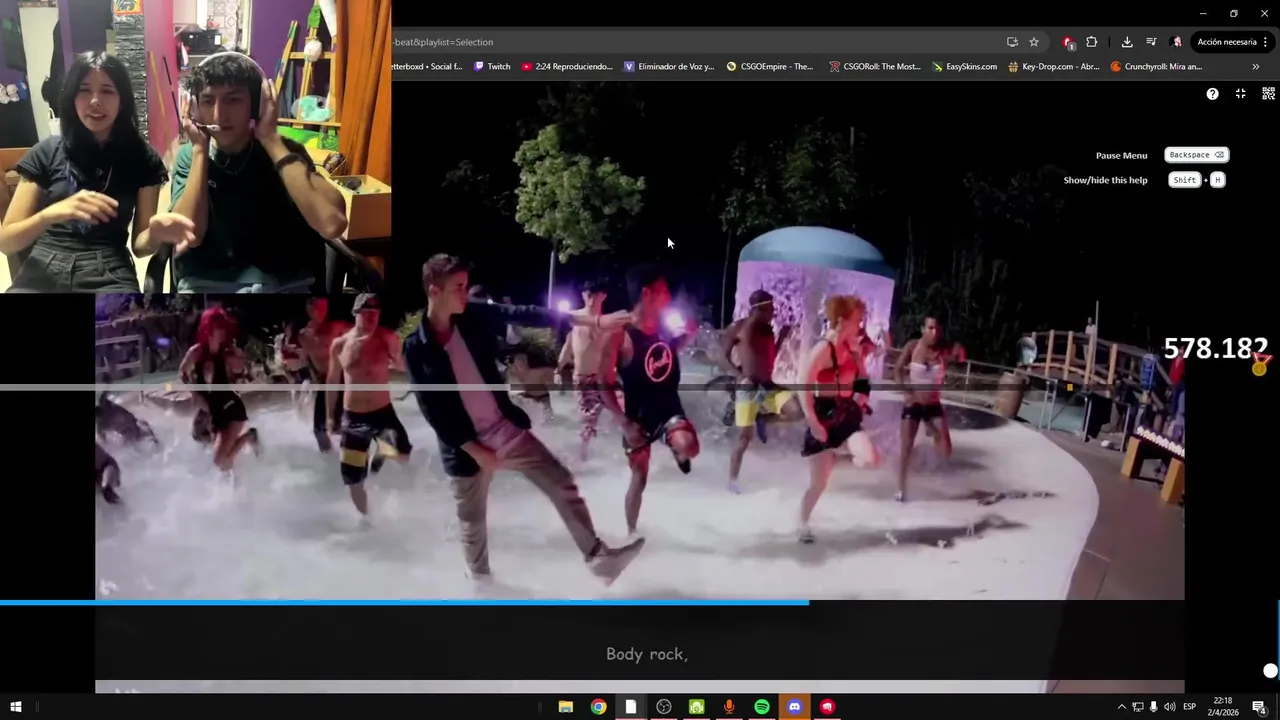Image resolution: width=1280 pixels, height=720 pixels.
Task: Open the clock showing 22:18
Action: click(1223, 707)
